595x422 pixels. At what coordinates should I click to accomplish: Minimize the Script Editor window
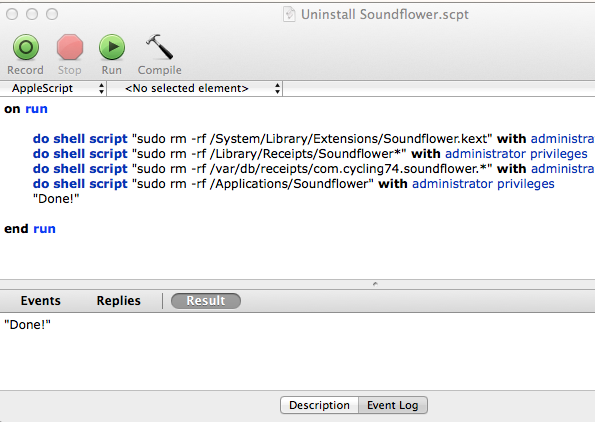(32, 14)
